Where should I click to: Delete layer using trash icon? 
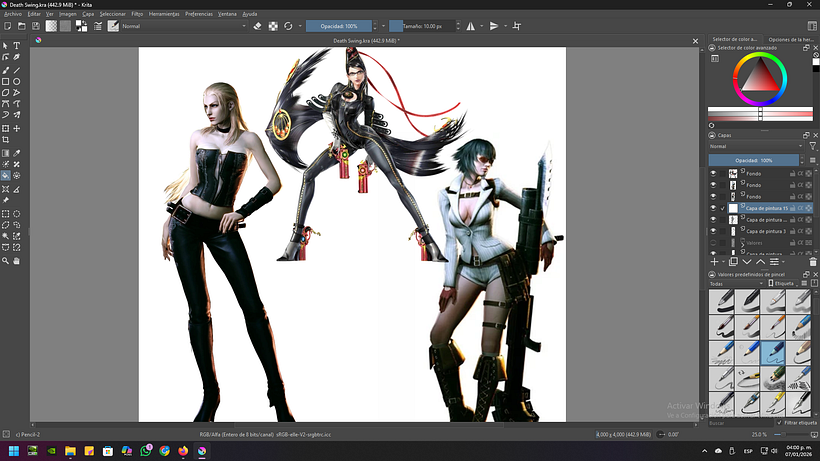[813, 262]
